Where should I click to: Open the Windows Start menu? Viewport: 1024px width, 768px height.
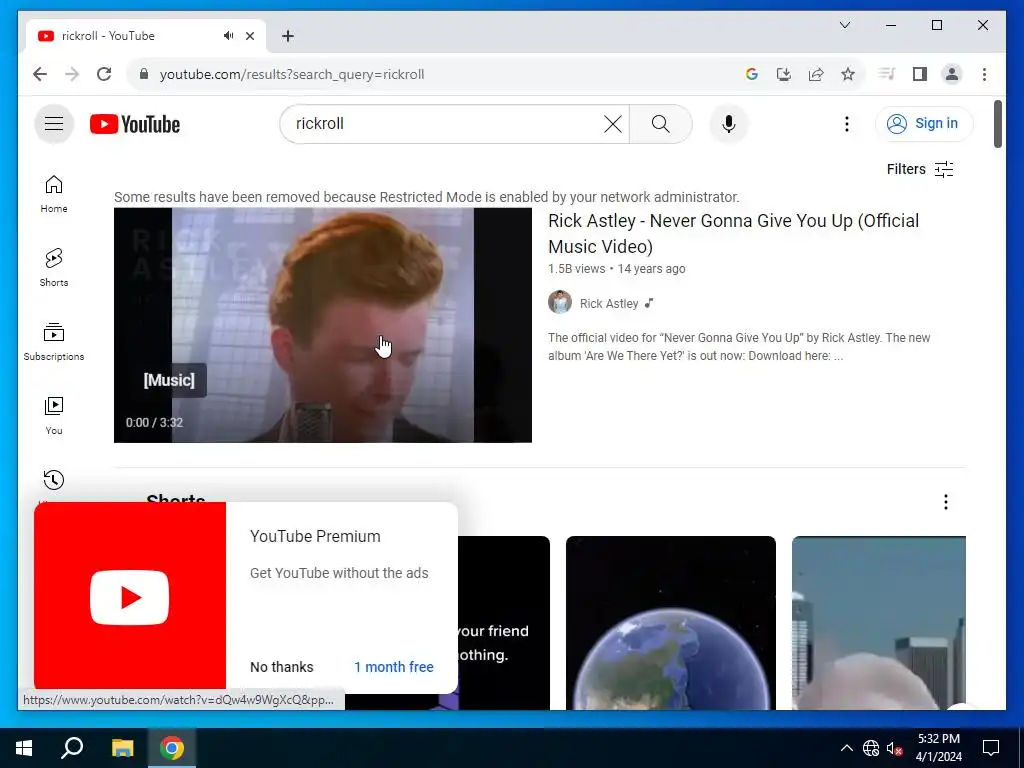click(24, 748)
